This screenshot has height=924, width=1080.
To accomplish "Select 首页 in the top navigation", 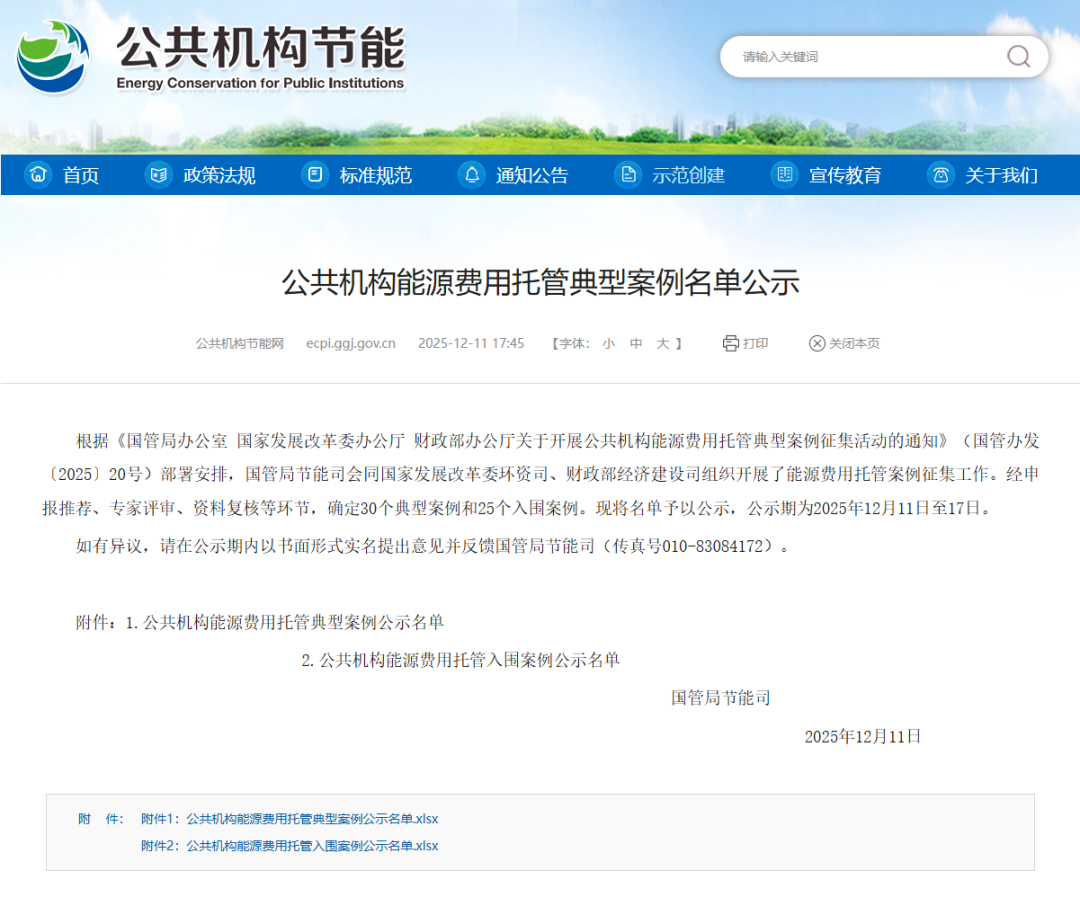I will click(x=79, y=174).
